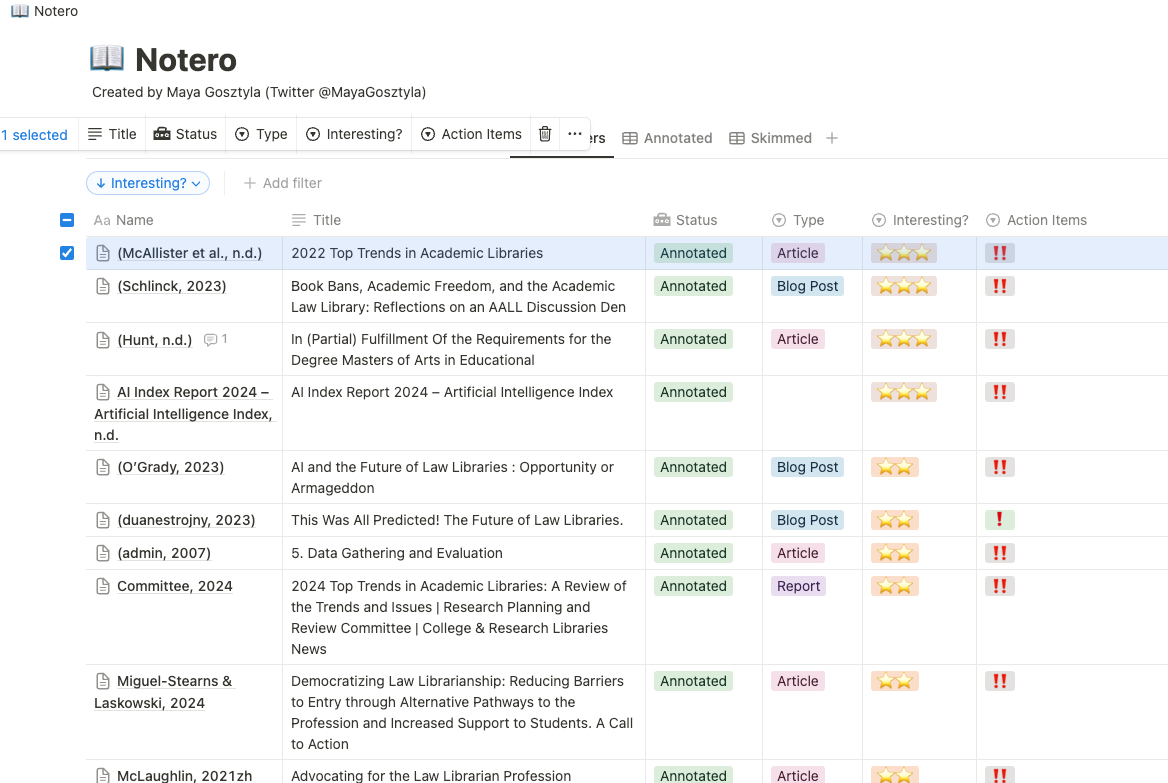Screen dimensions: 1168x783
Task: Click page icon beside Committee, 2024
Action: [x=102, y=586]
